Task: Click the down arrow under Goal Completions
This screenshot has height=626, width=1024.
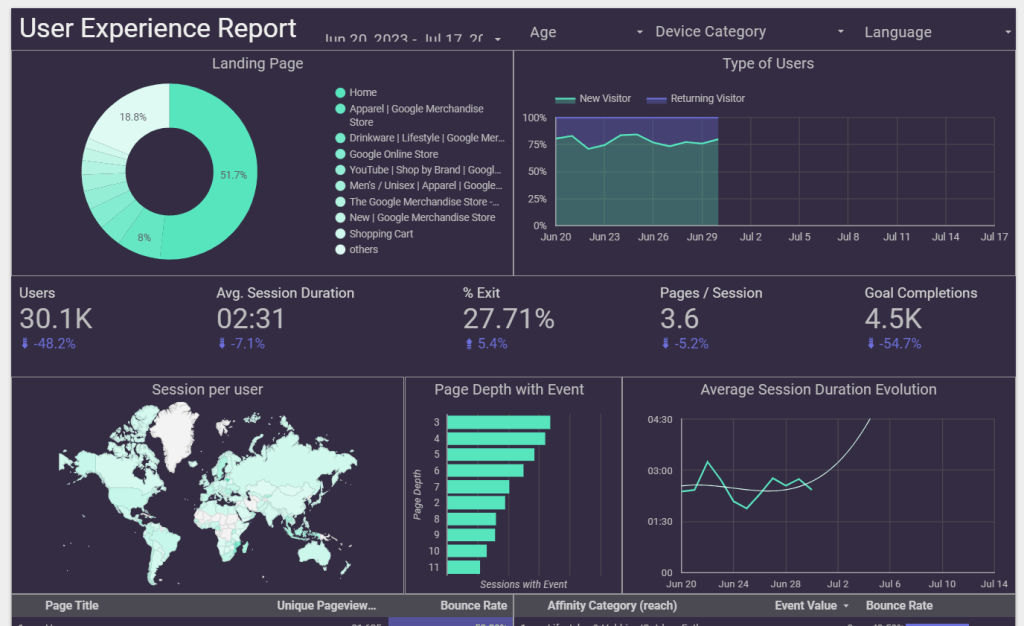Action: tap(870, 344)
